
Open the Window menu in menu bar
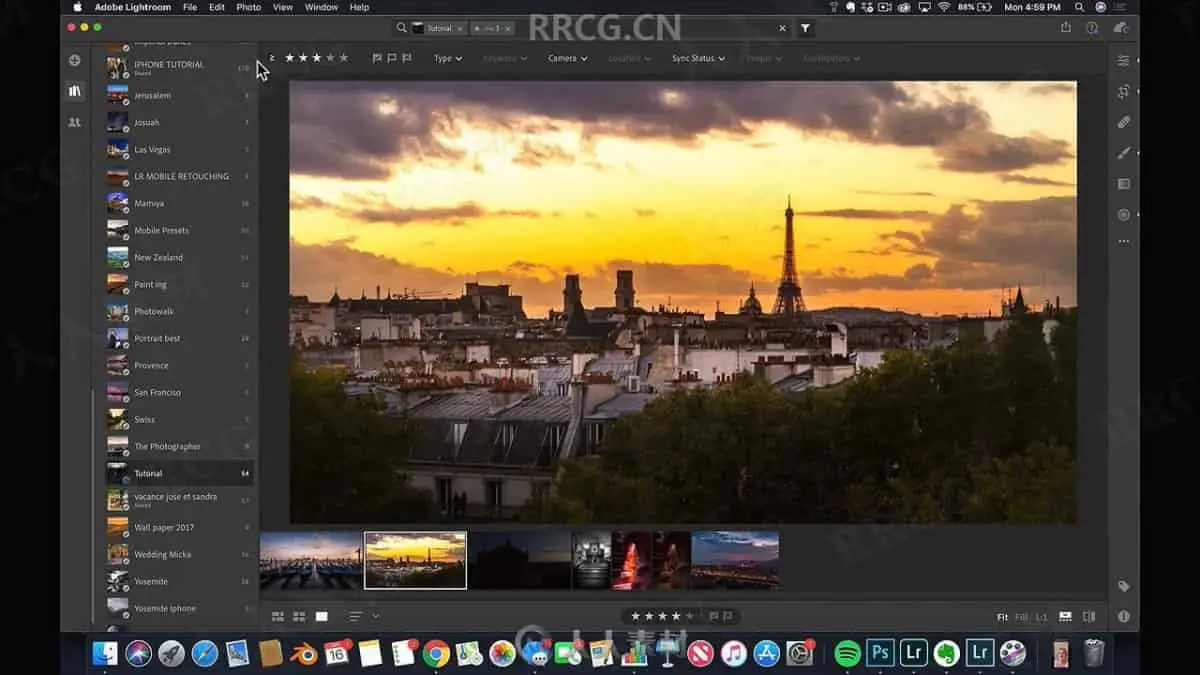(x=321, y=7)
